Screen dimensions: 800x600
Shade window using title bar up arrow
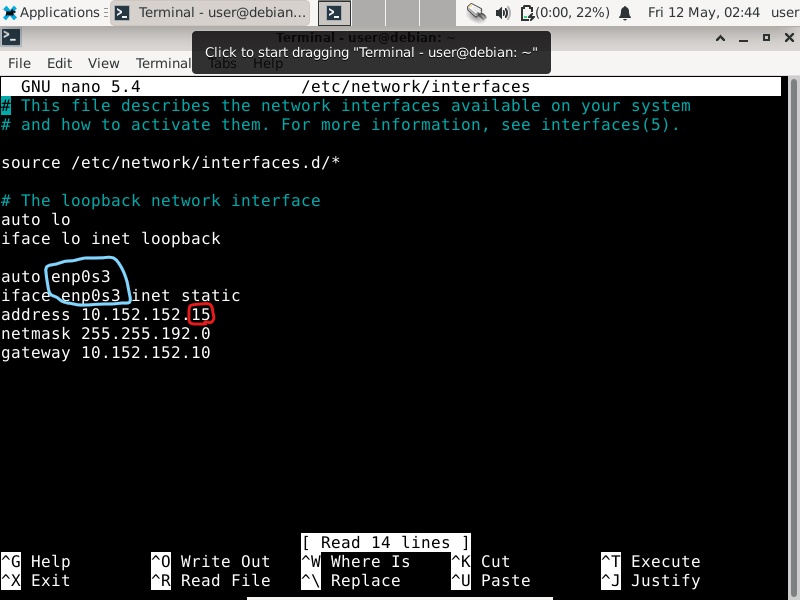[720, 37]
